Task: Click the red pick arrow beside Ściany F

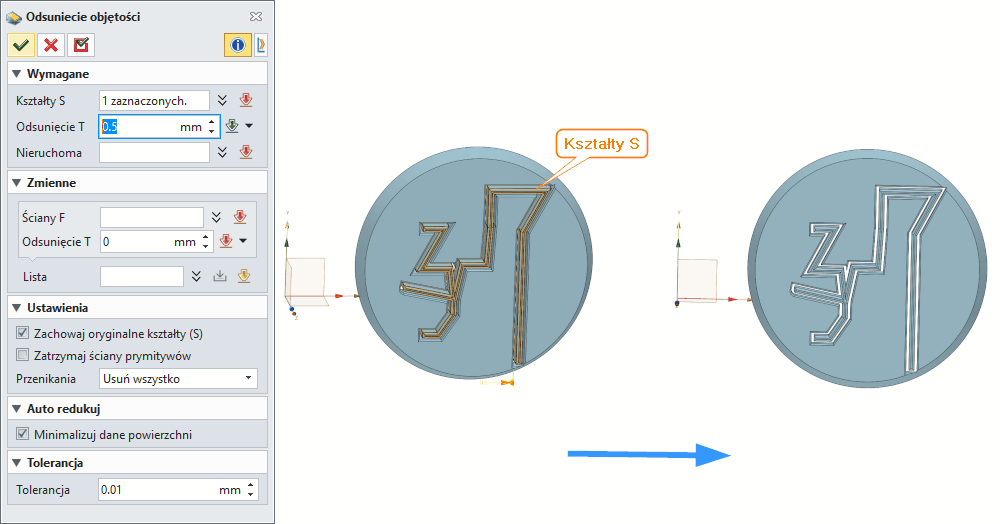Action: click(x=239, y=217)
